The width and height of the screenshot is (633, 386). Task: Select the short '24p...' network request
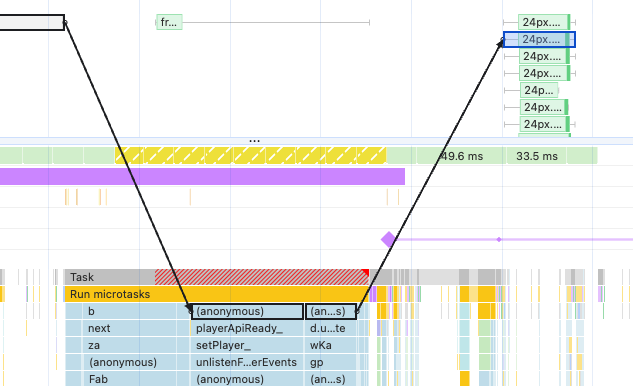tap(539, 90)
